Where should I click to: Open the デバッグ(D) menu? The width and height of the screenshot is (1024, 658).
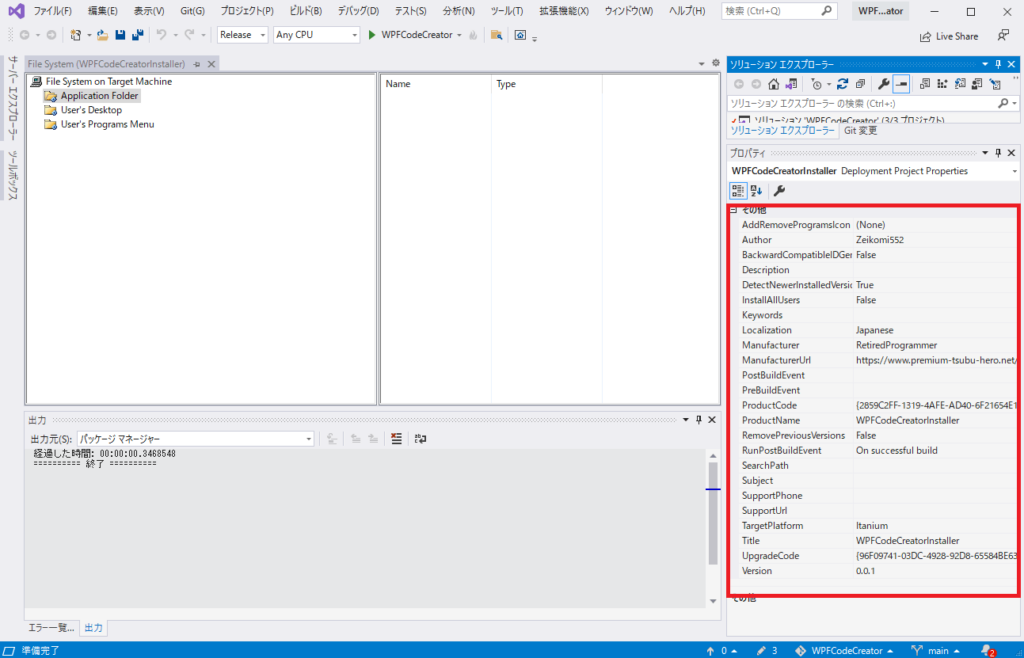coord(358,11)
